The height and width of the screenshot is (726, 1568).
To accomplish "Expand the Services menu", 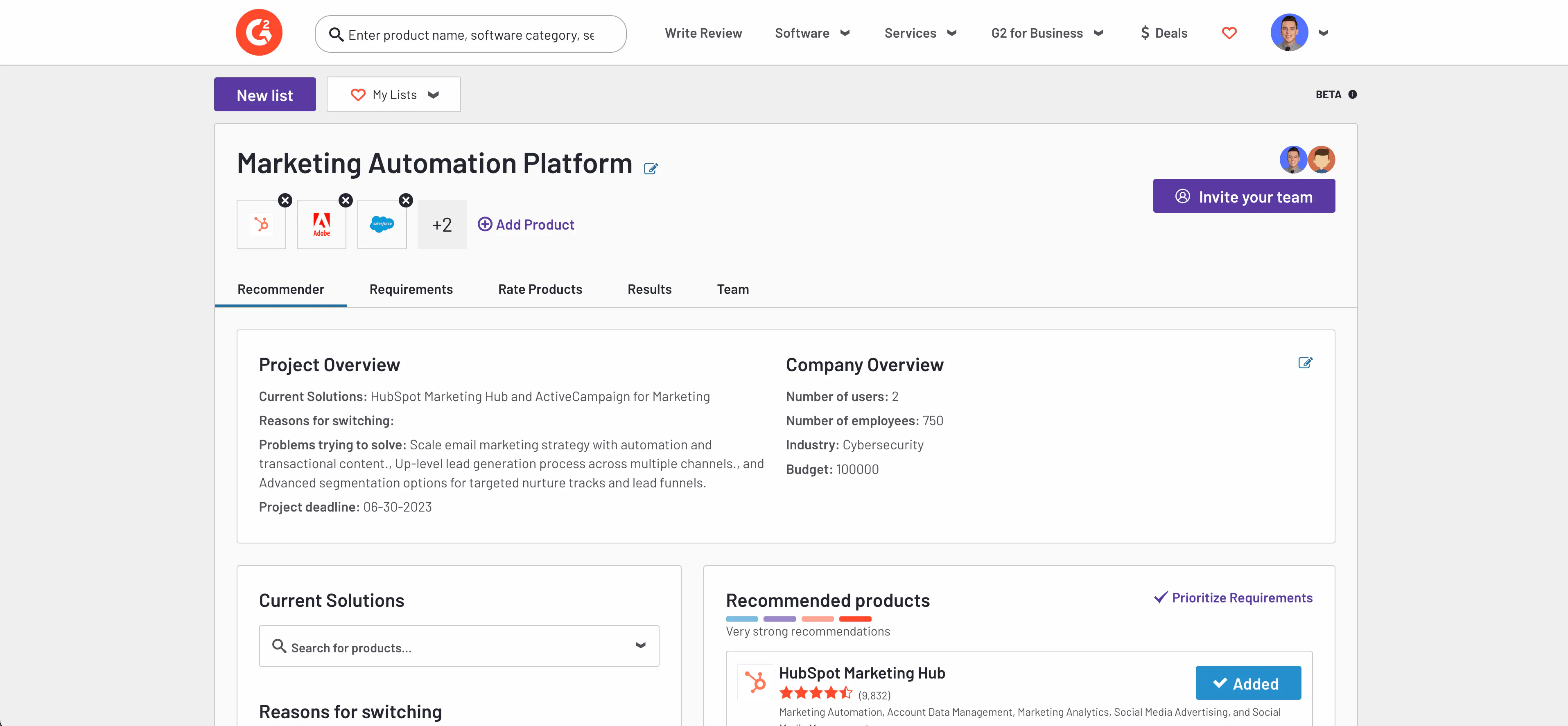I will click(x=920, y=33).
